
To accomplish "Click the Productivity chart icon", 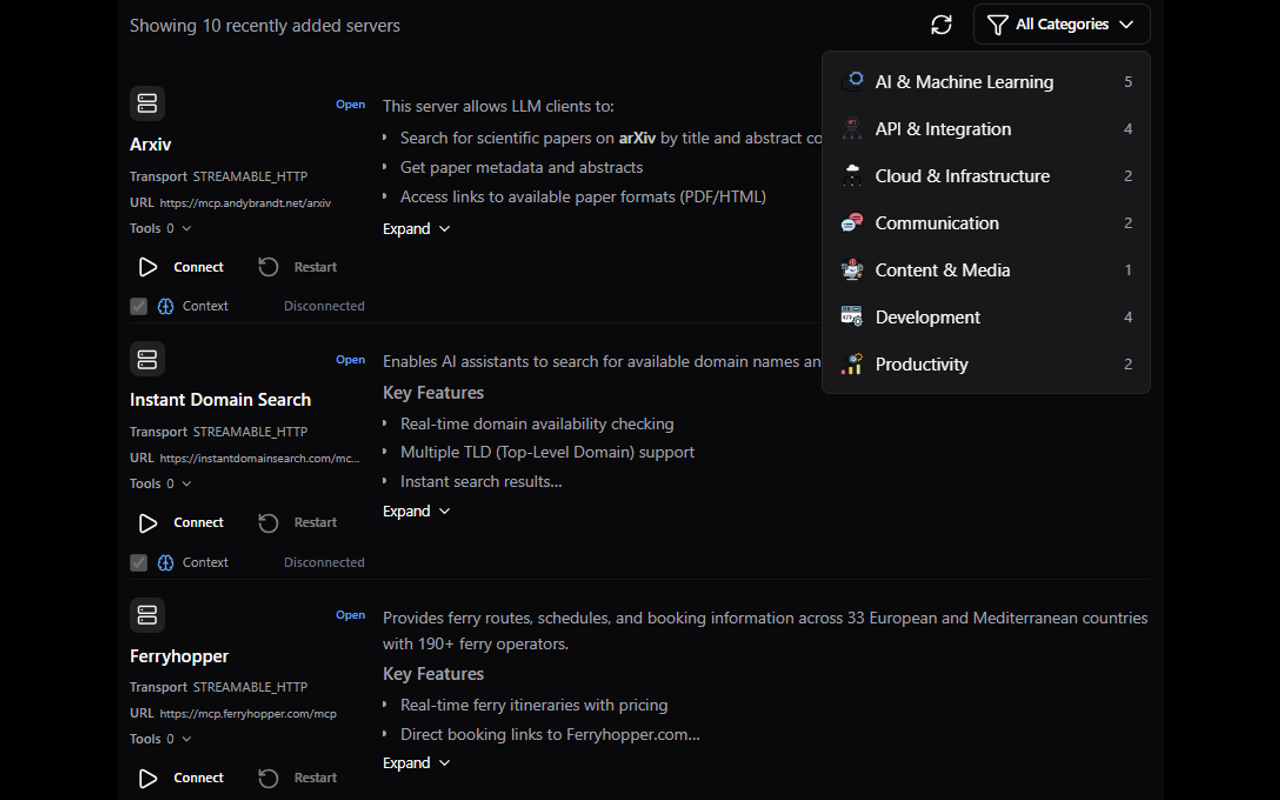I will 852,363.
